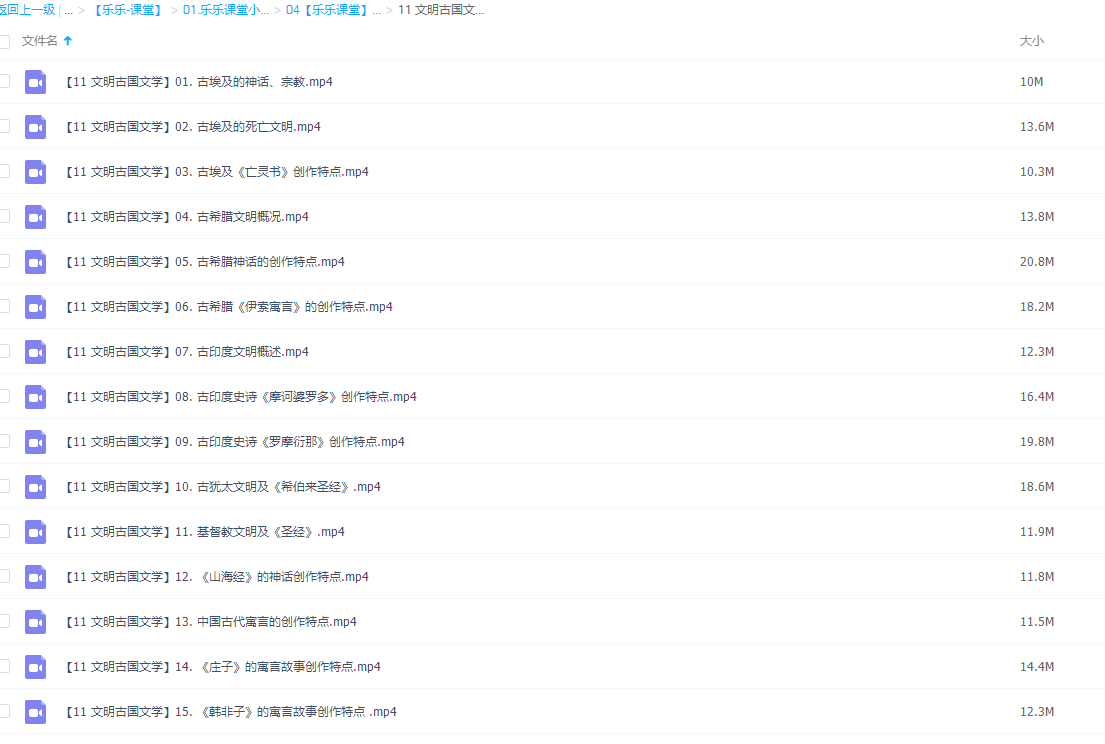The height and width of the screenshot is (744, 1105).
Task: Select checkbox for 10. 古犹太文明及《希伯来圣经》
Action: pos(4,486)
